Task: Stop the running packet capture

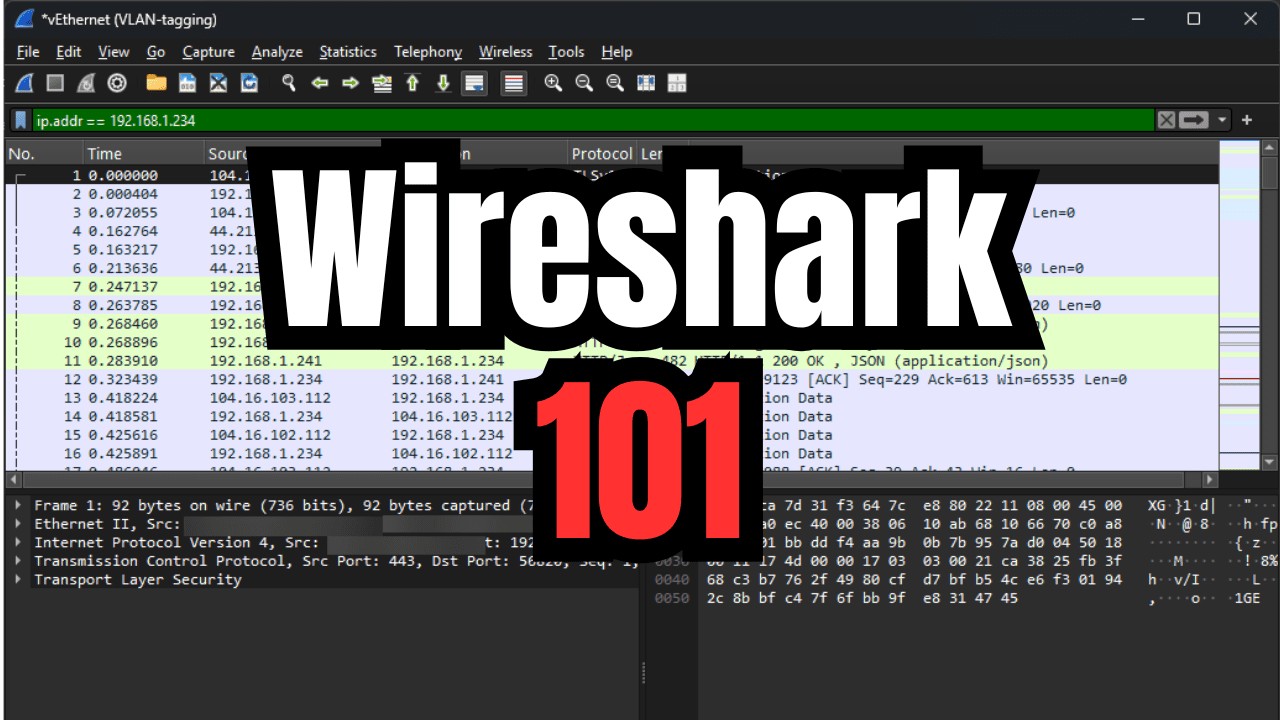Action: coord(56,83)
